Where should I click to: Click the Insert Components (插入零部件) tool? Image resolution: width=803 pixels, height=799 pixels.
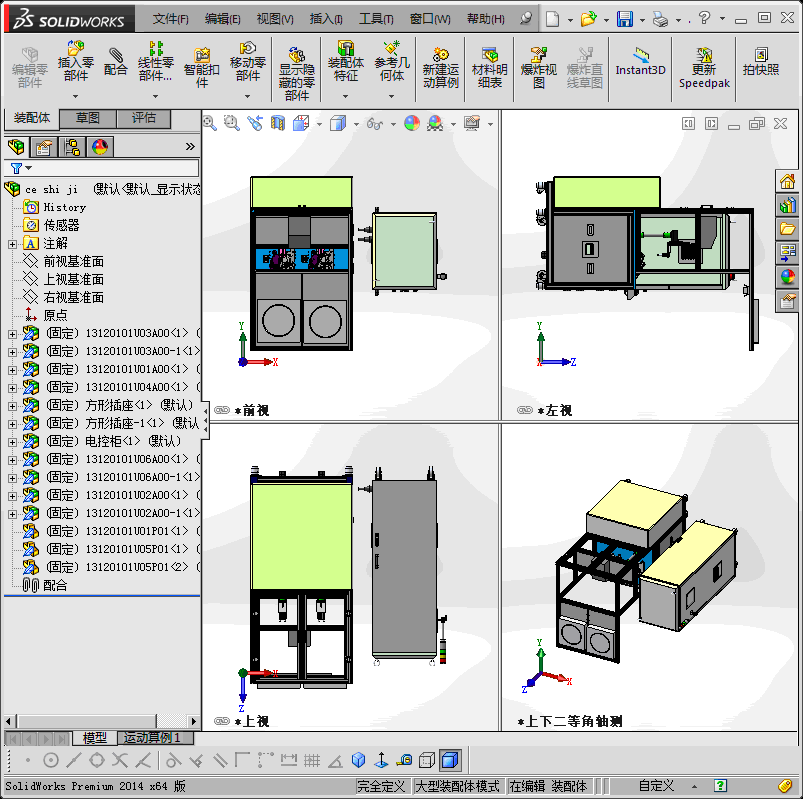pos(76,61)
